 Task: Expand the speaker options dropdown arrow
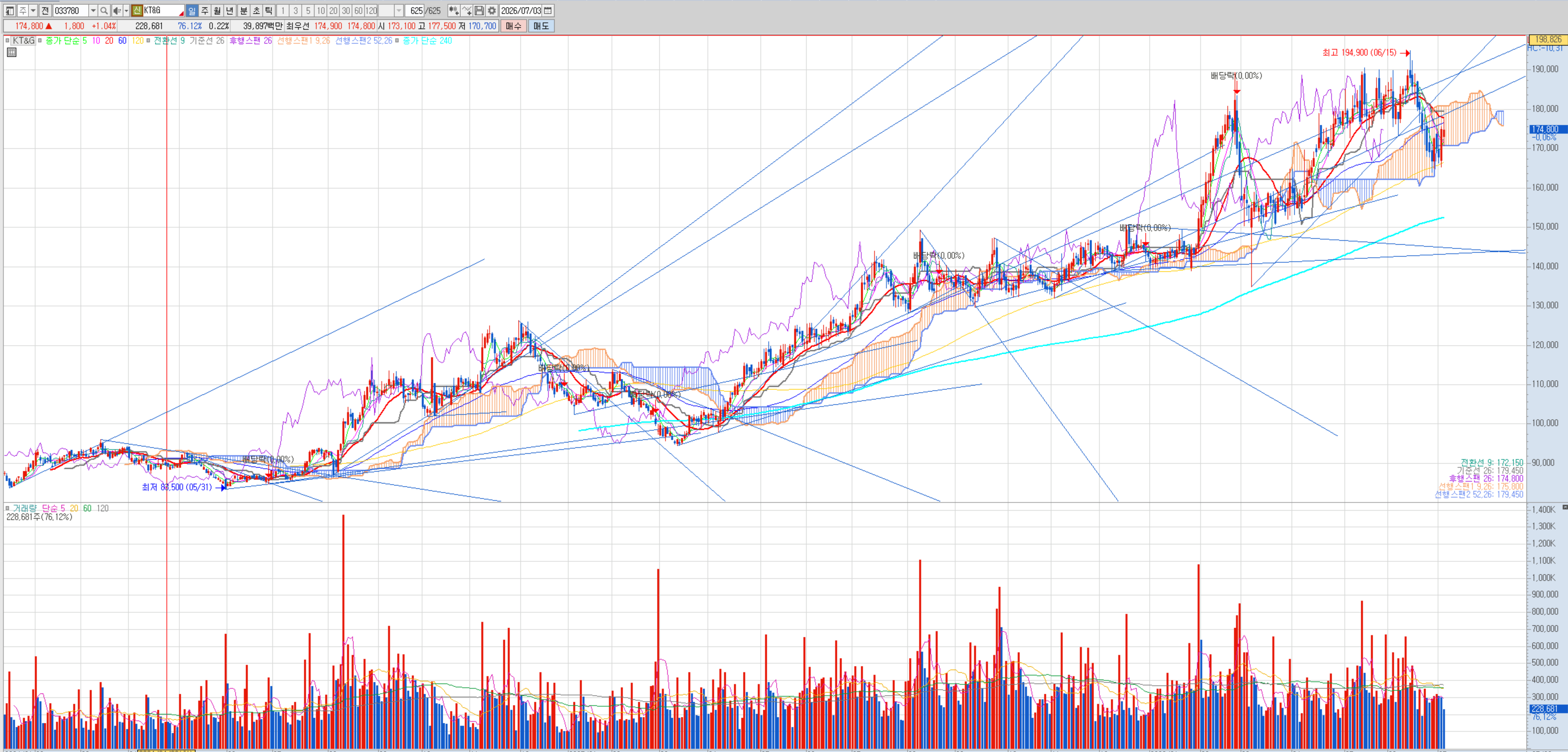126,10
